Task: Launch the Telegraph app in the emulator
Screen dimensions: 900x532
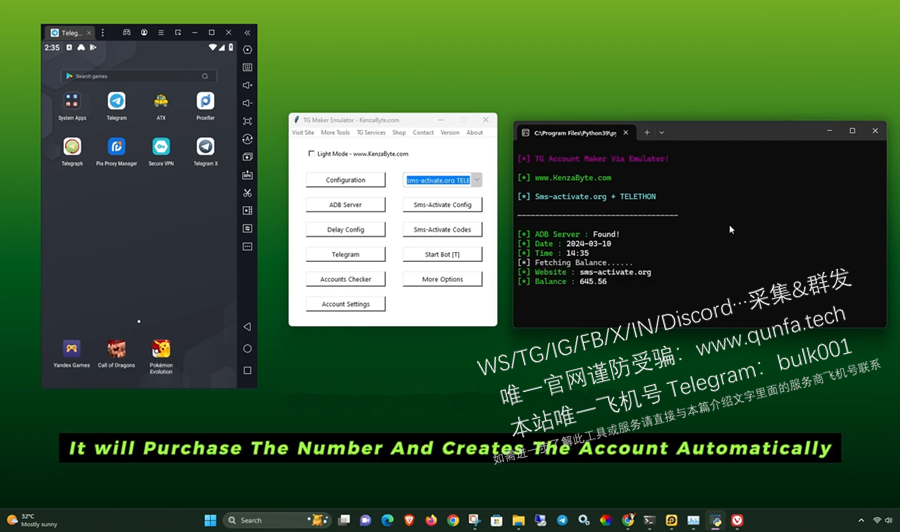Action: click(72, 147)
